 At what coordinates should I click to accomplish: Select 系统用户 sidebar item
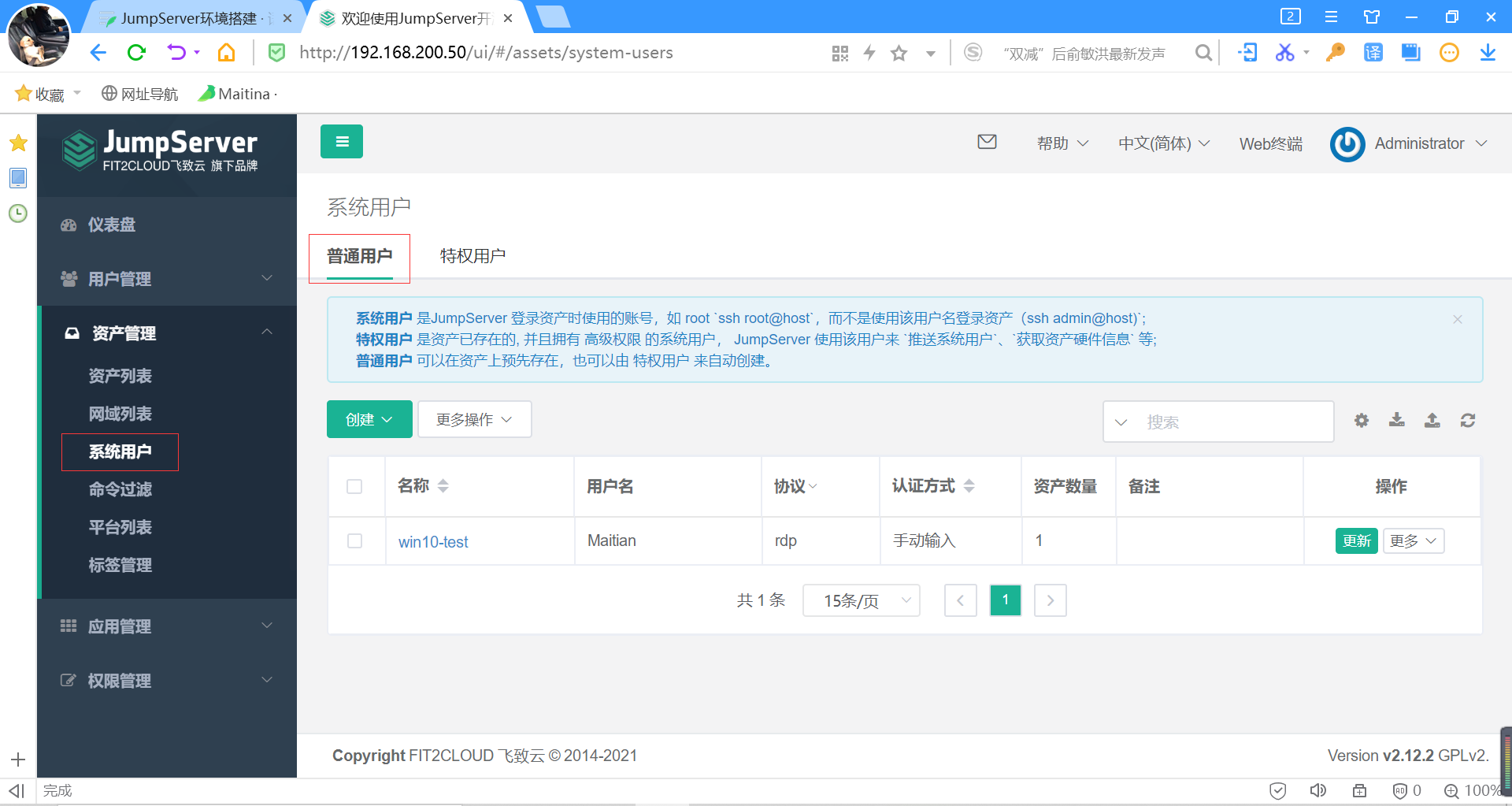(x=120, y=451)
